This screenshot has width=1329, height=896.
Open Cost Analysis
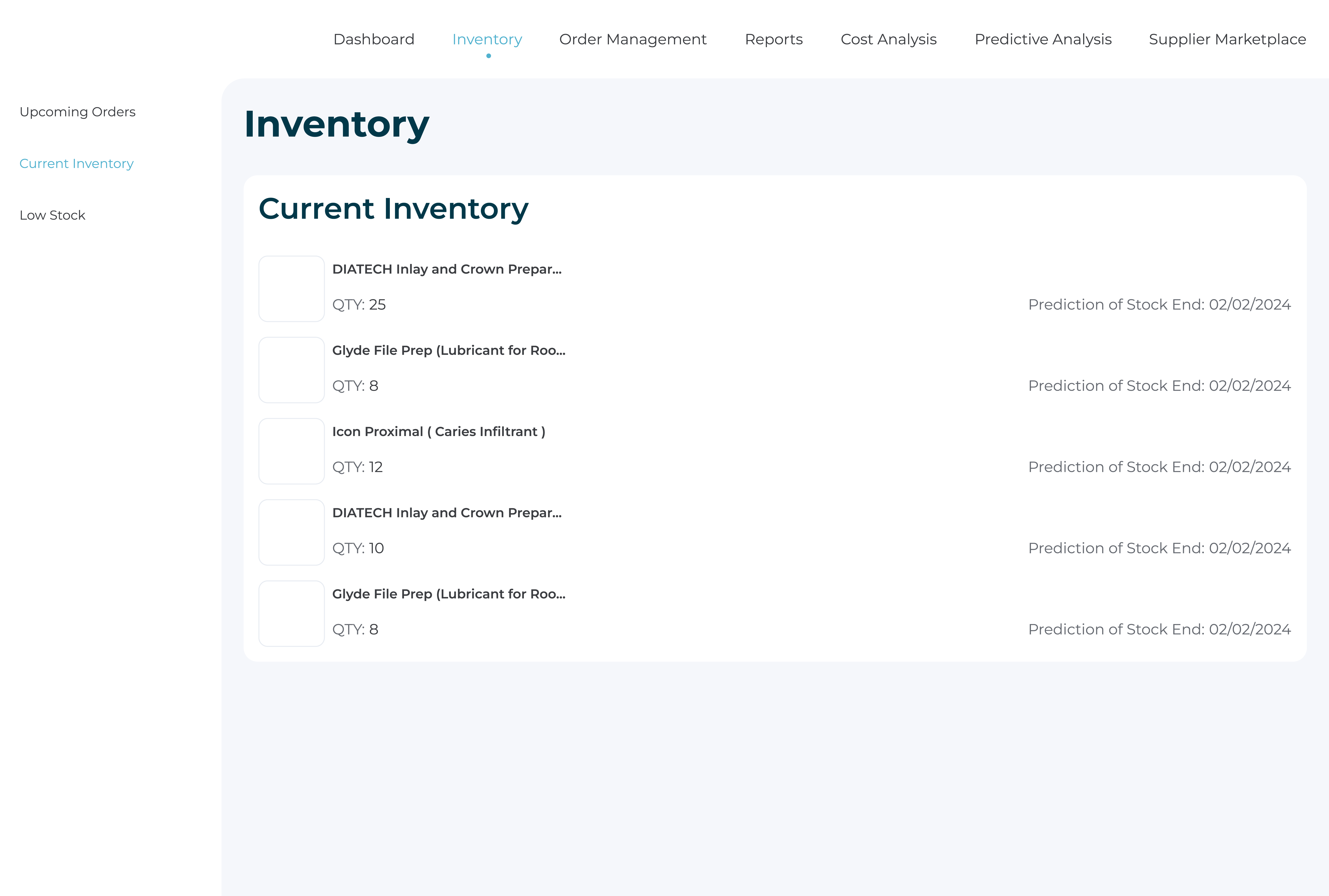click(888, 39)
